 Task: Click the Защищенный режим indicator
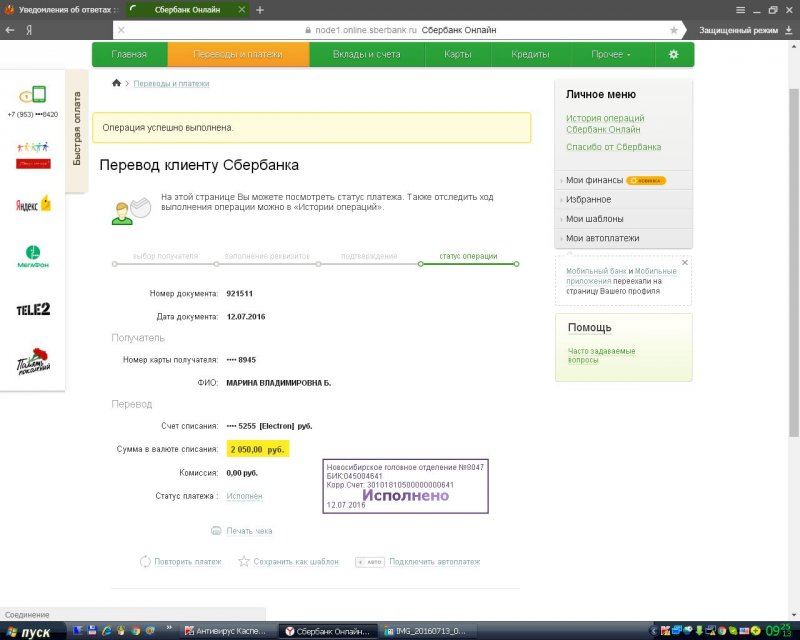click(x=739, y=30)
